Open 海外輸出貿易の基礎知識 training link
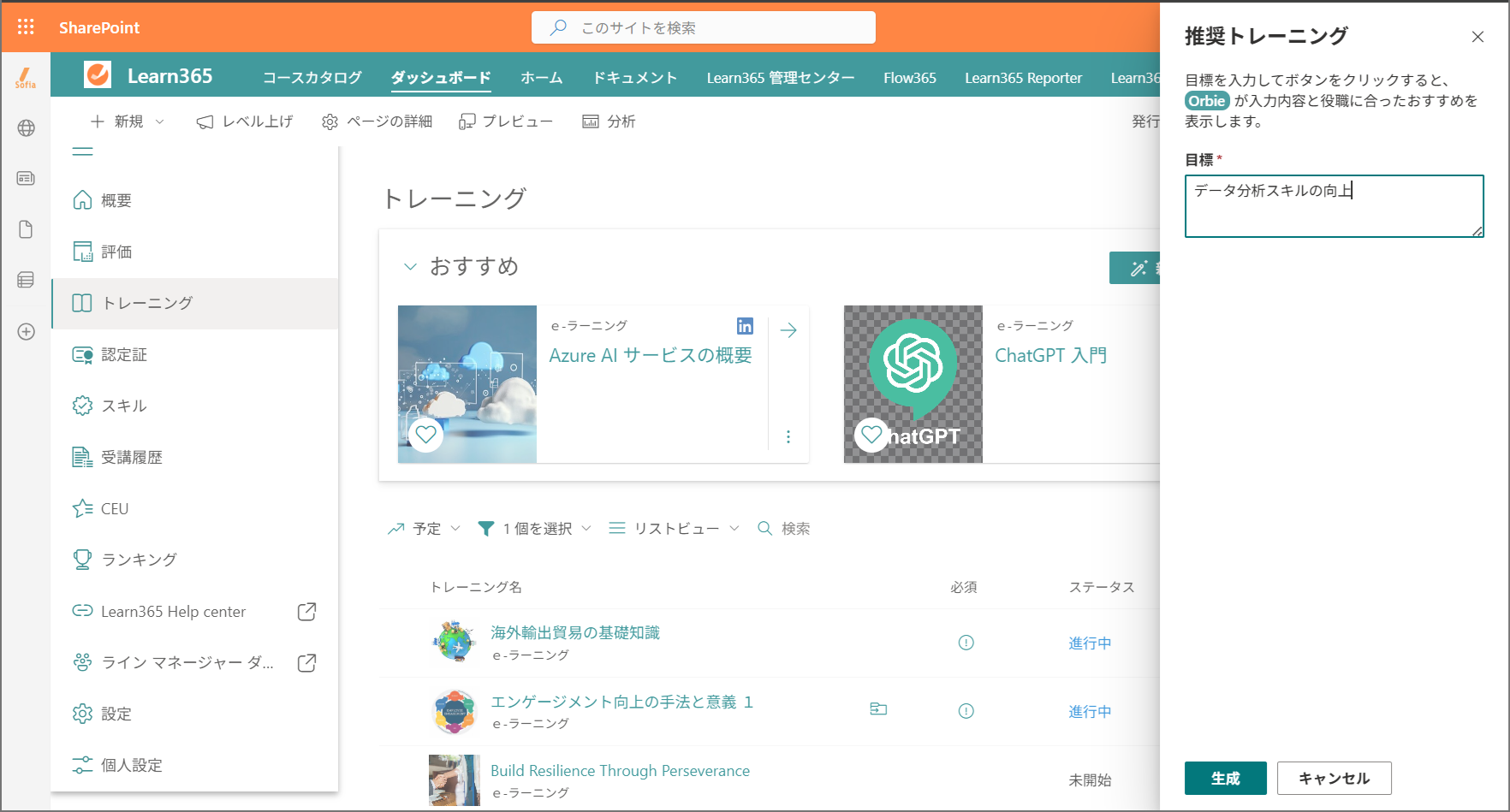The image size is (1510, 812). [575, 632]
